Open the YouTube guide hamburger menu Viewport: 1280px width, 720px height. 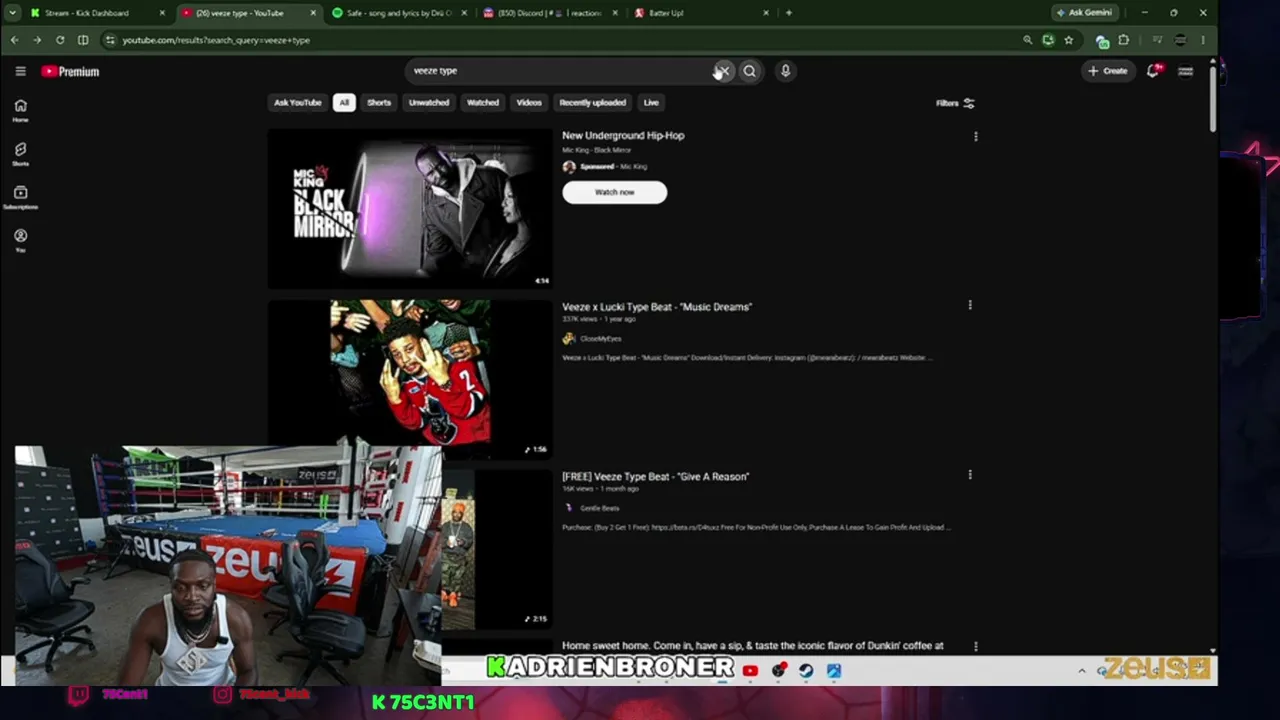point(20,71)
